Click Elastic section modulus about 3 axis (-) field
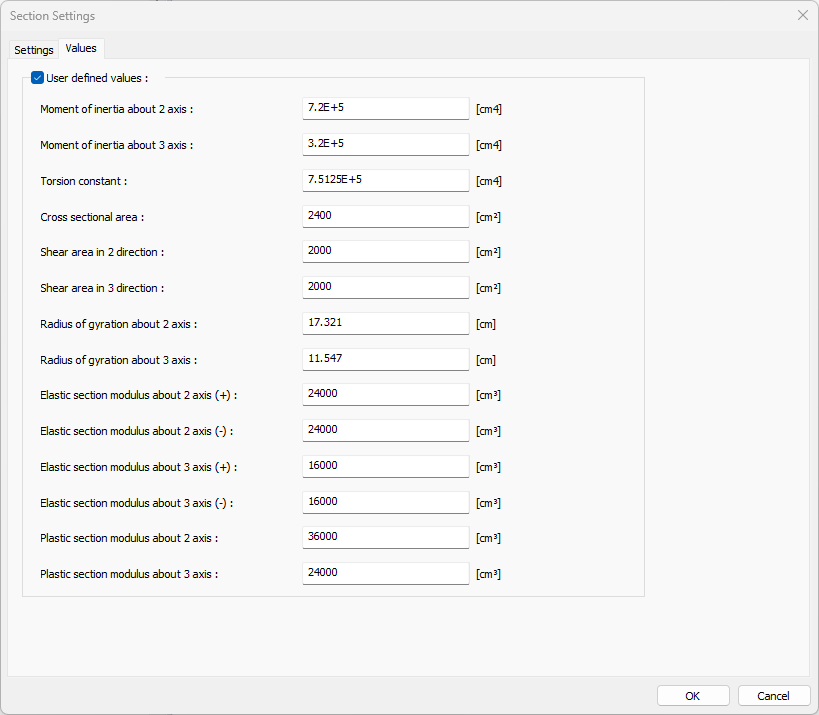Image resolution: width=819 pixels, height=715 pixels. [x=385, y=502]
